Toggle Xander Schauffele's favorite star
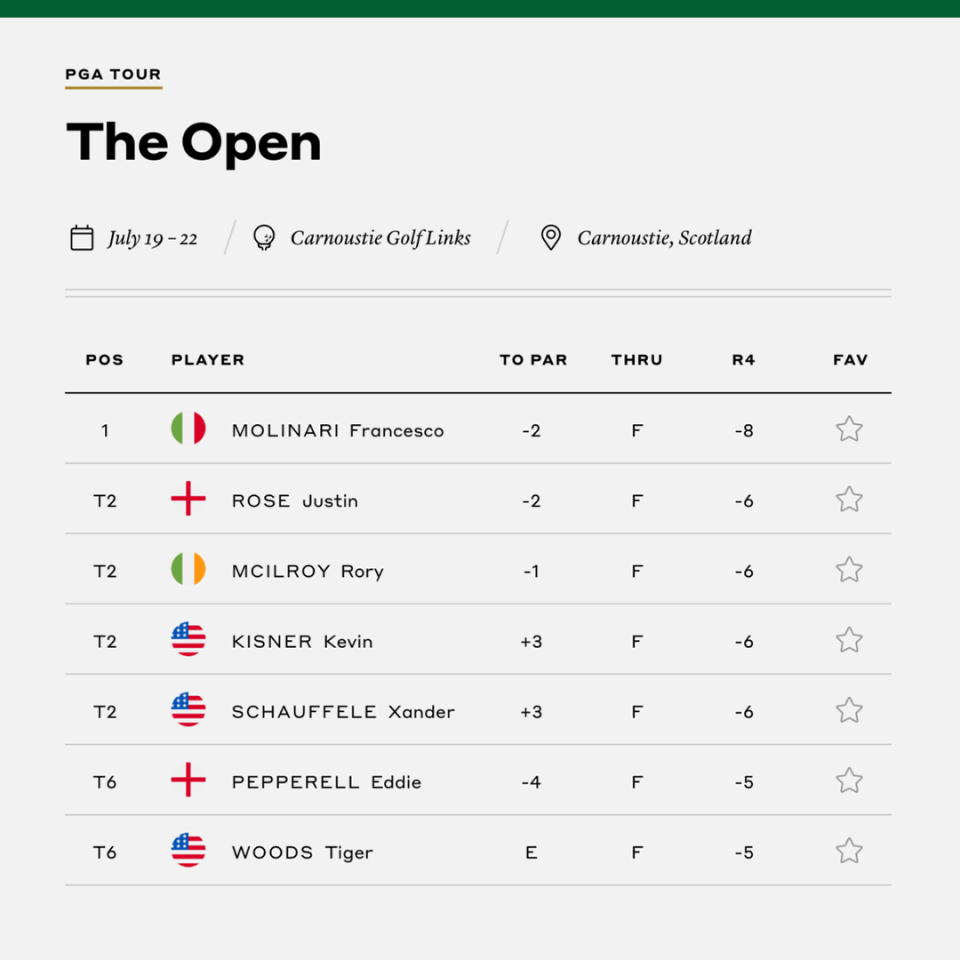 (849, 711)
